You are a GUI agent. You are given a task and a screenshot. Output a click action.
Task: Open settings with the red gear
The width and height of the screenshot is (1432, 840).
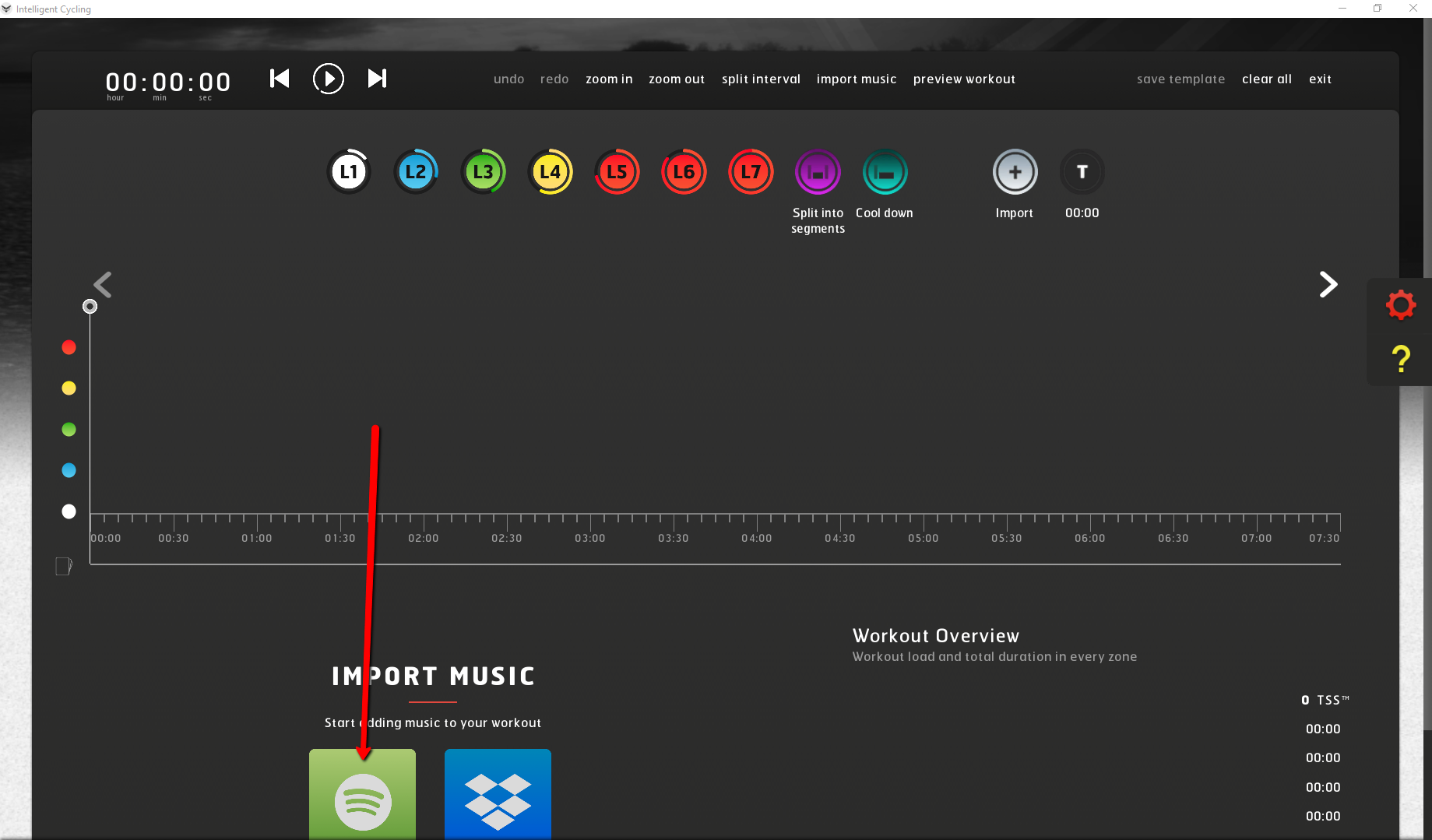(x=1400, y=305)
